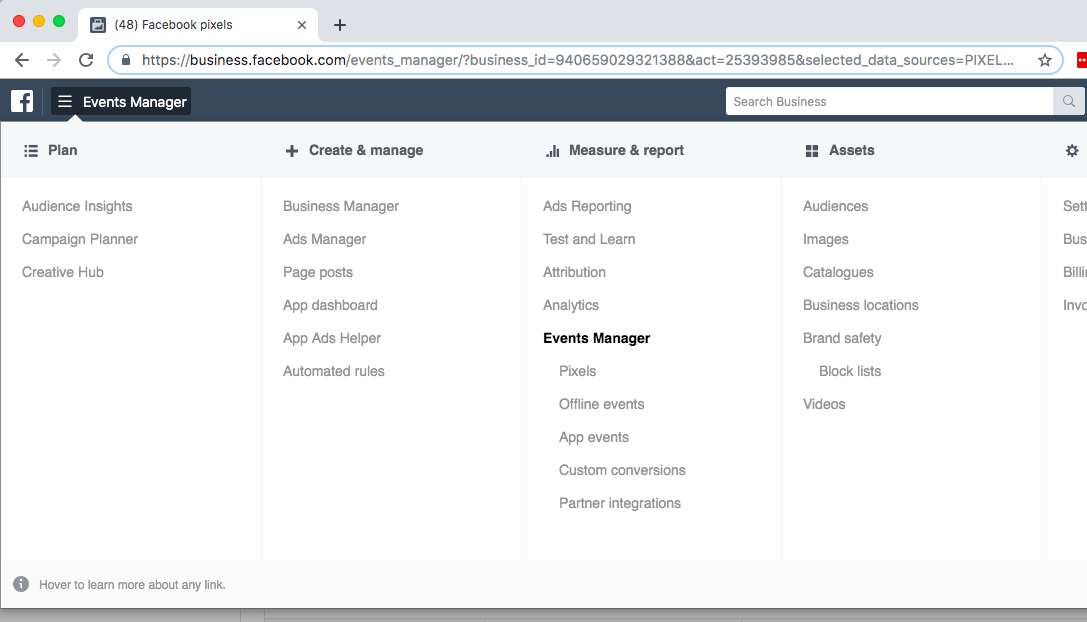Go back using browser back arrow
Screen dimensions: 1087x622
coord(22,60)
